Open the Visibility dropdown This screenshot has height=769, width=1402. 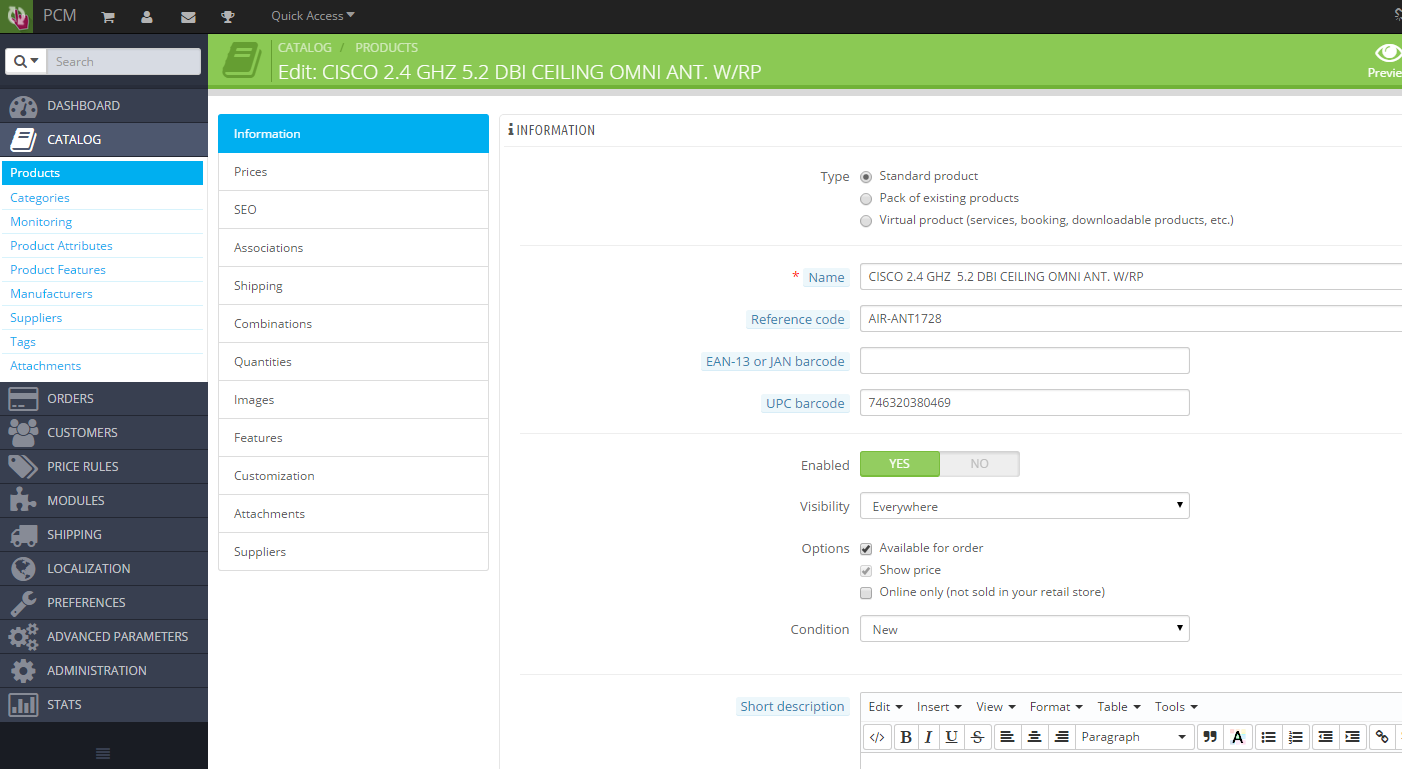(1025, 506)
